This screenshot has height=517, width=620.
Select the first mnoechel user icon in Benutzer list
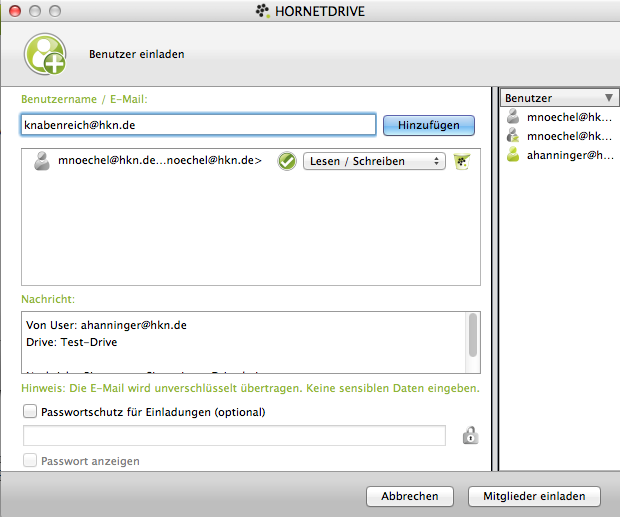[x=514, y=117]
